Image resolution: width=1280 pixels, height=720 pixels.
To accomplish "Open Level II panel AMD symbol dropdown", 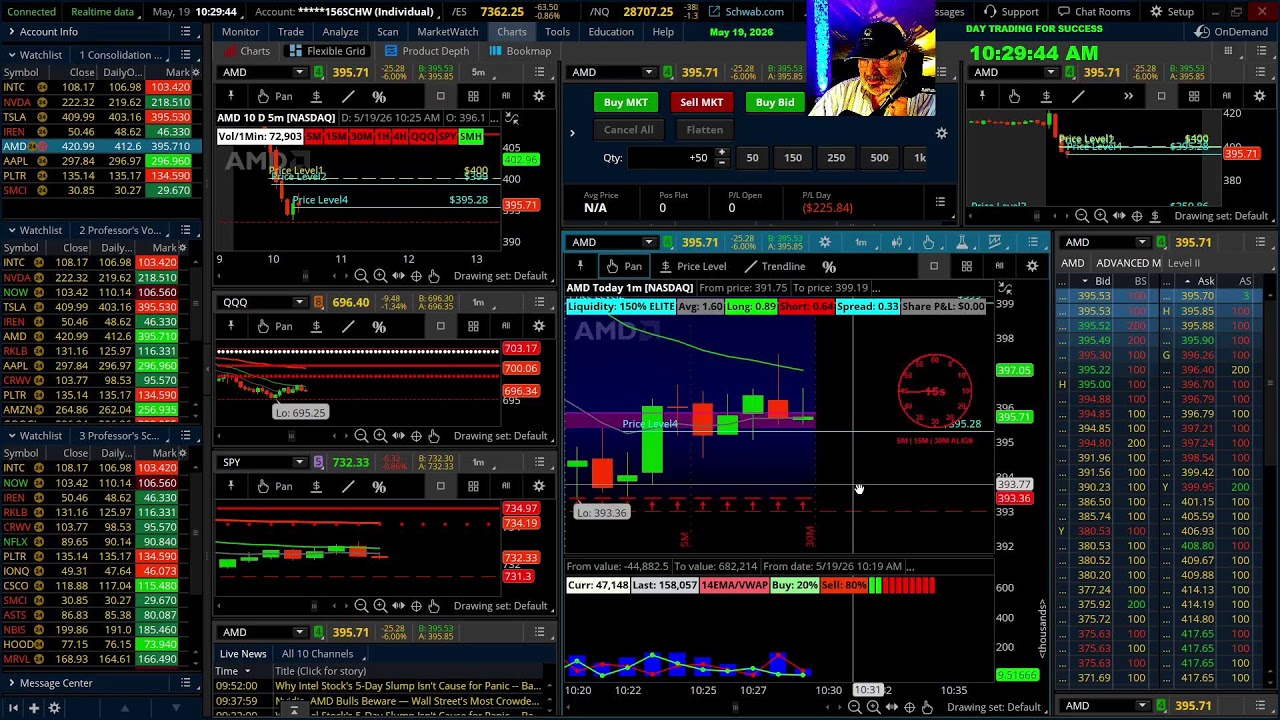I will coord(1142,242).
